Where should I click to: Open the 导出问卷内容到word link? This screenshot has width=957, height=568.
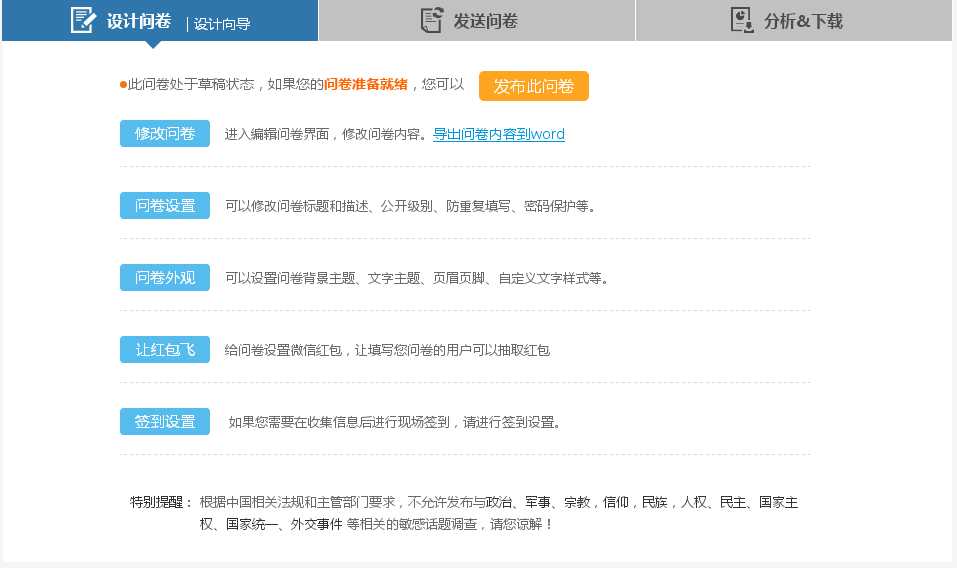coord(499,134)
